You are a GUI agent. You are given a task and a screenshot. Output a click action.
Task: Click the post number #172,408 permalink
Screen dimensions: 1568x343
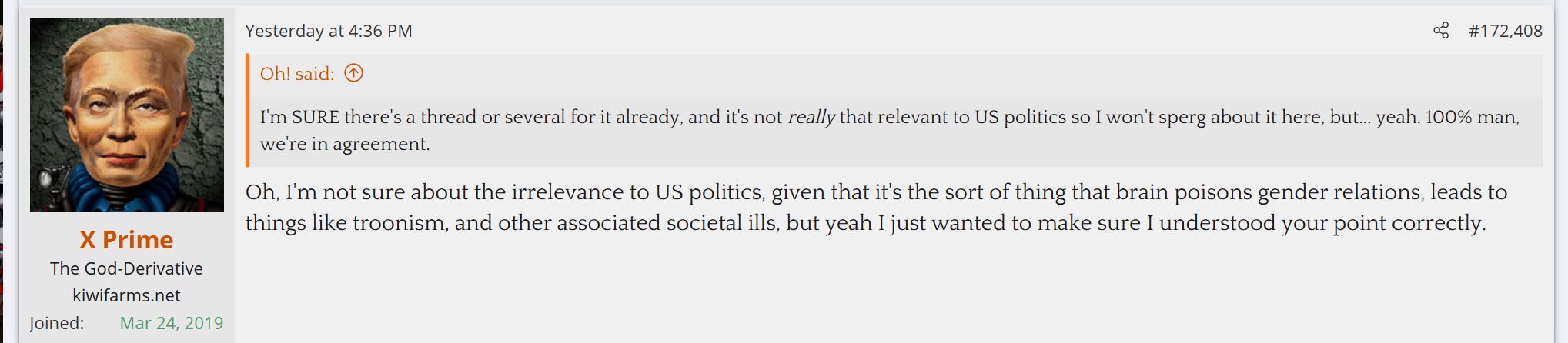(x=1505, y=31)
